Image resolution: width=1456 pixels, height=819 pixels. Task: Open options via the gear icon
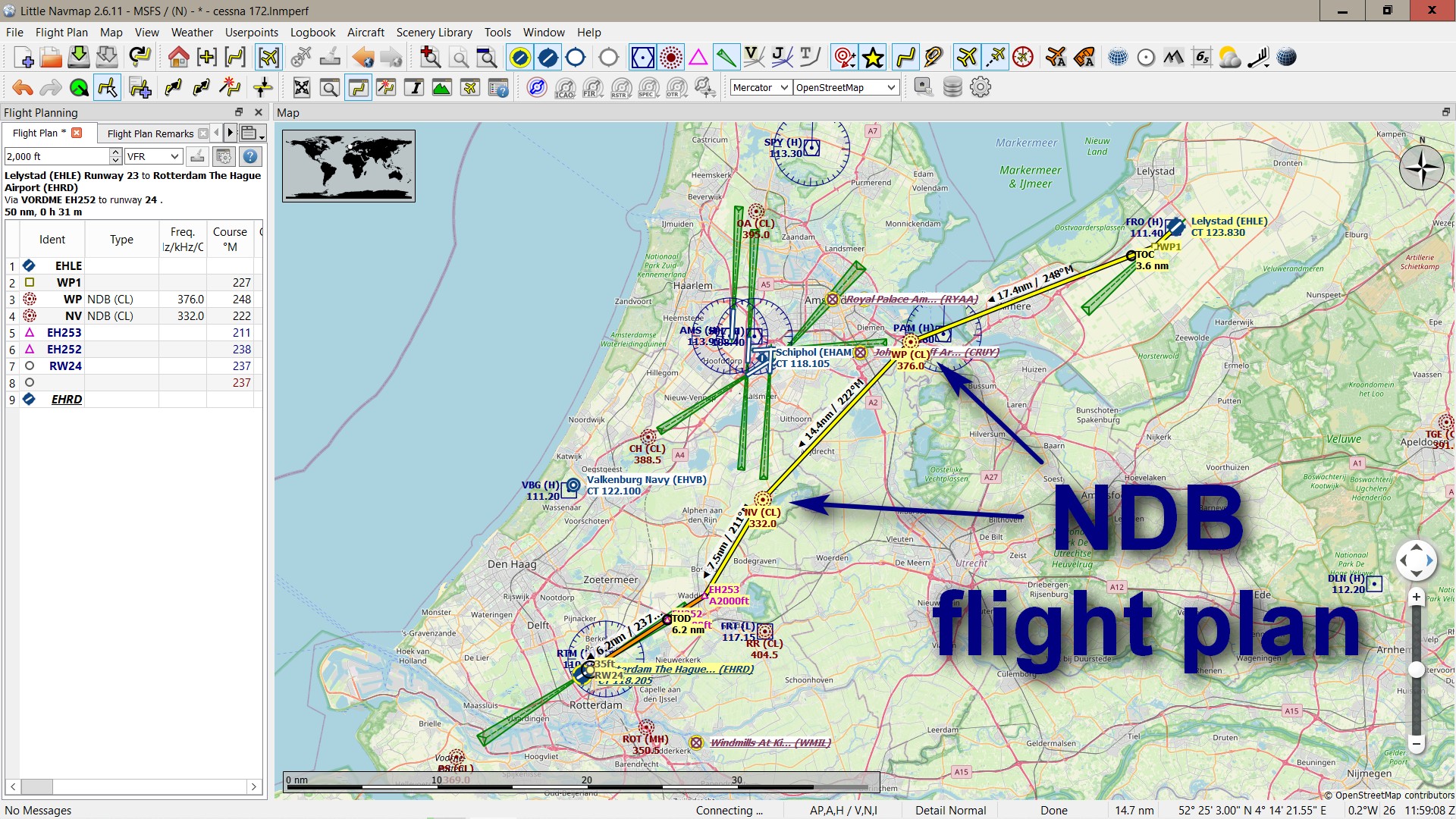981,87
